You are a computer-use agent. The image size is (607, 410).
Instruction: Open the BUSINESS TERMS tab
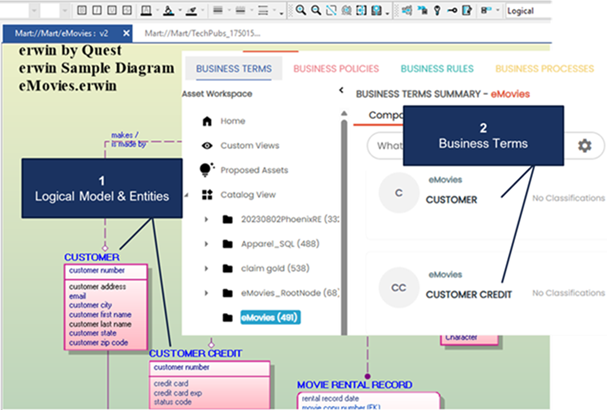(234, 69)
